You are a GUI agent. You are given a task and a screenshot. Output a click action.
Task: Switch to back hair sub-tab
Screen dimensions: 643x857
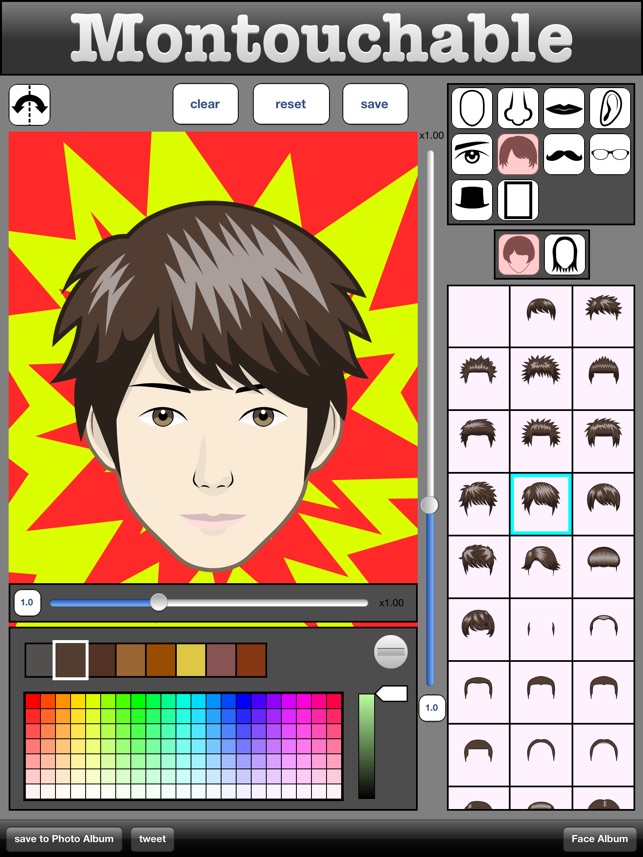coord(565,255)
